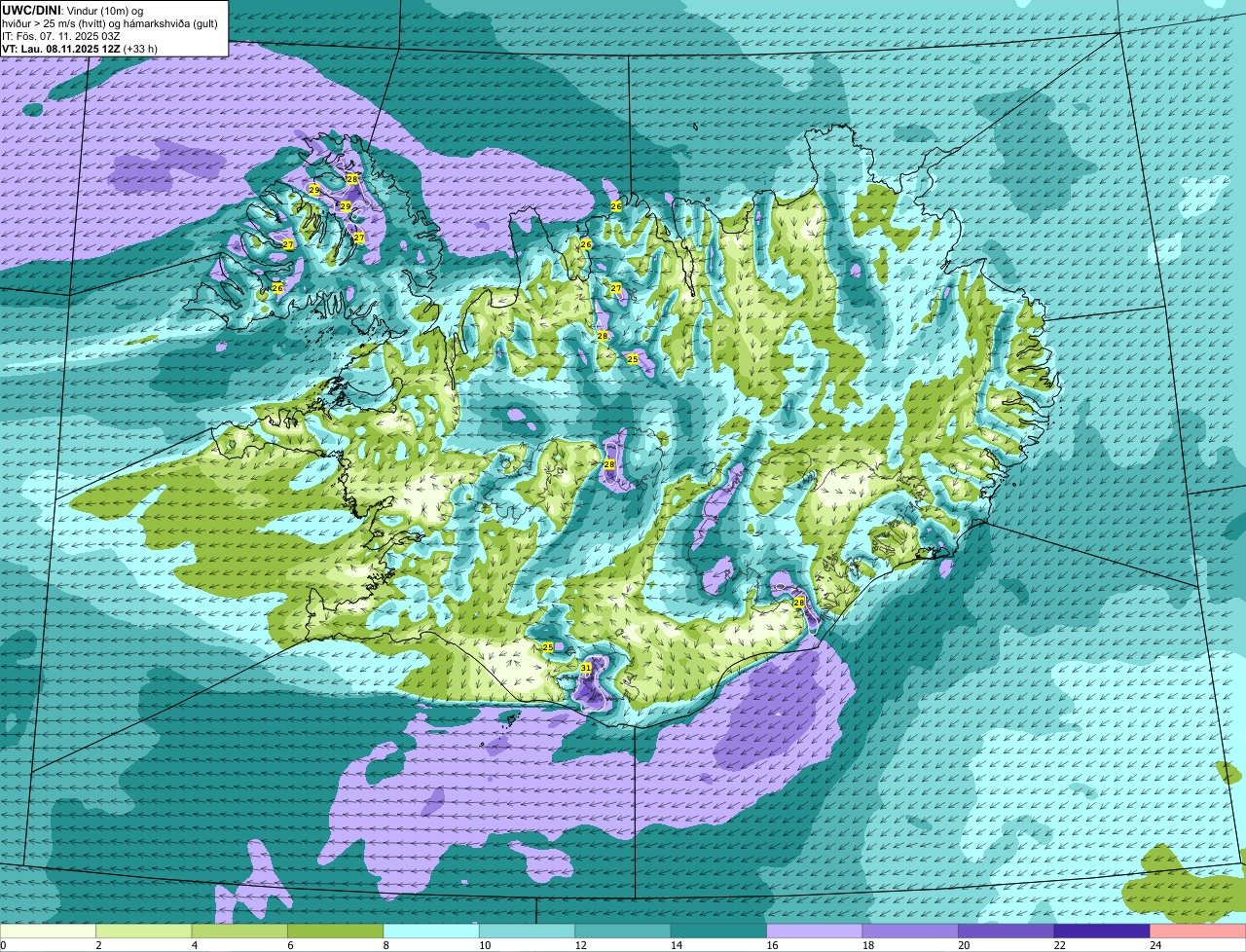
Task: Click the 'VT: Lau. 08.11.2025 12Z' valid time
Action: pyautogui.click(x=61, y=49)
